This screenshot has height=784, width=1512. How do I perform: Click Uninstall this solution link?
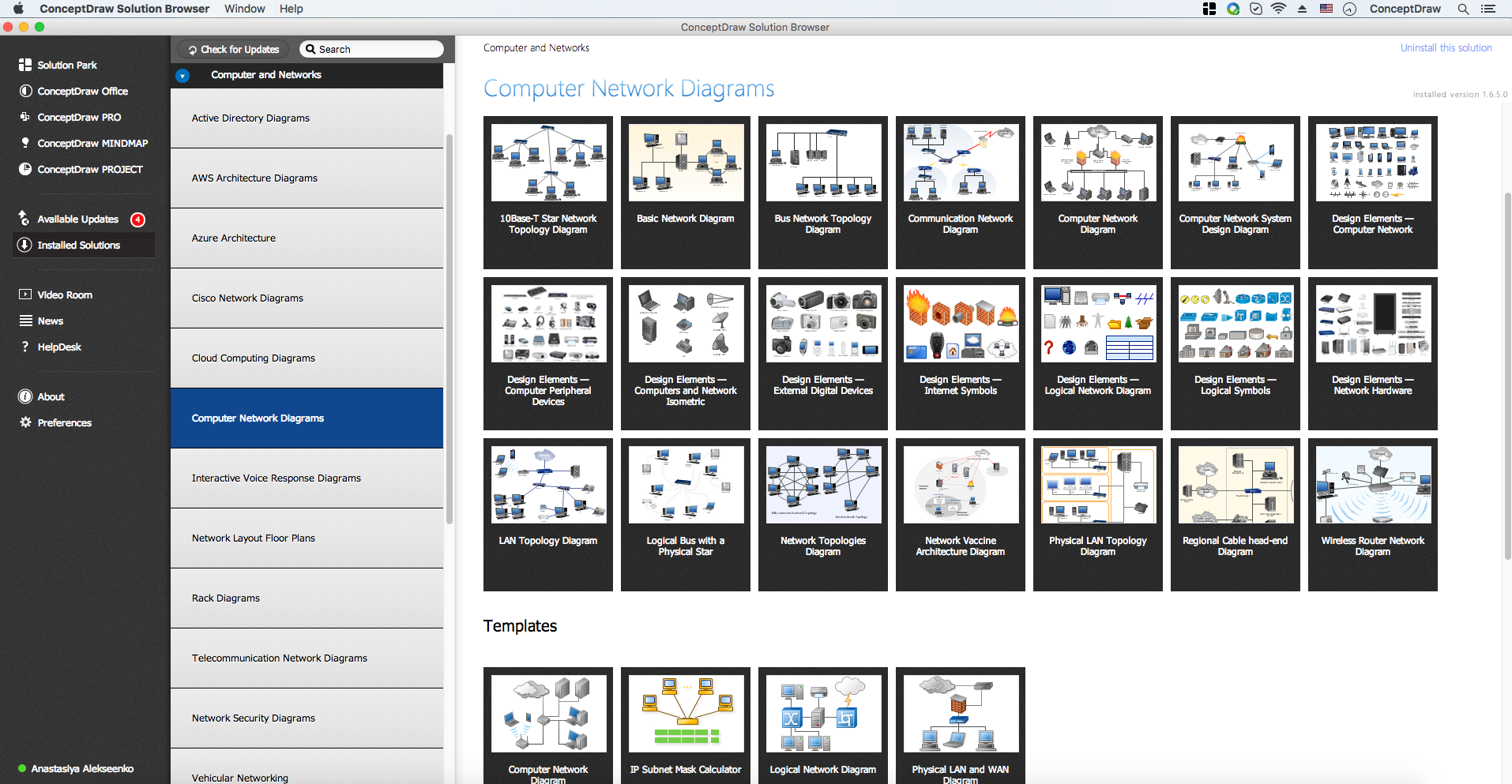tap(1446, 47)
